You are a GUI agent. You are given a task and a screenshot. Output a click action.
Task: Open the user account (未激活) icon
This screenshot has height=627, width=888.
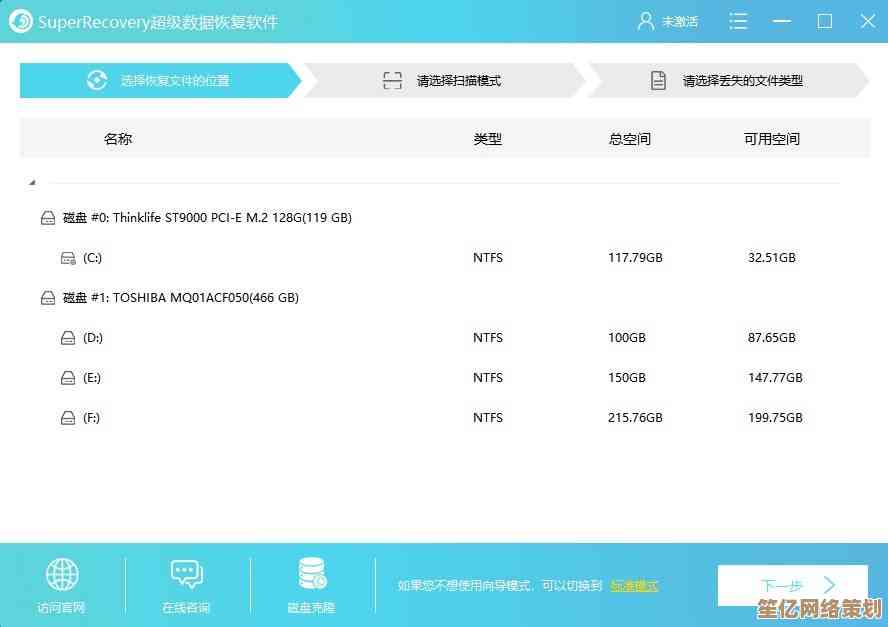(644, 21)
